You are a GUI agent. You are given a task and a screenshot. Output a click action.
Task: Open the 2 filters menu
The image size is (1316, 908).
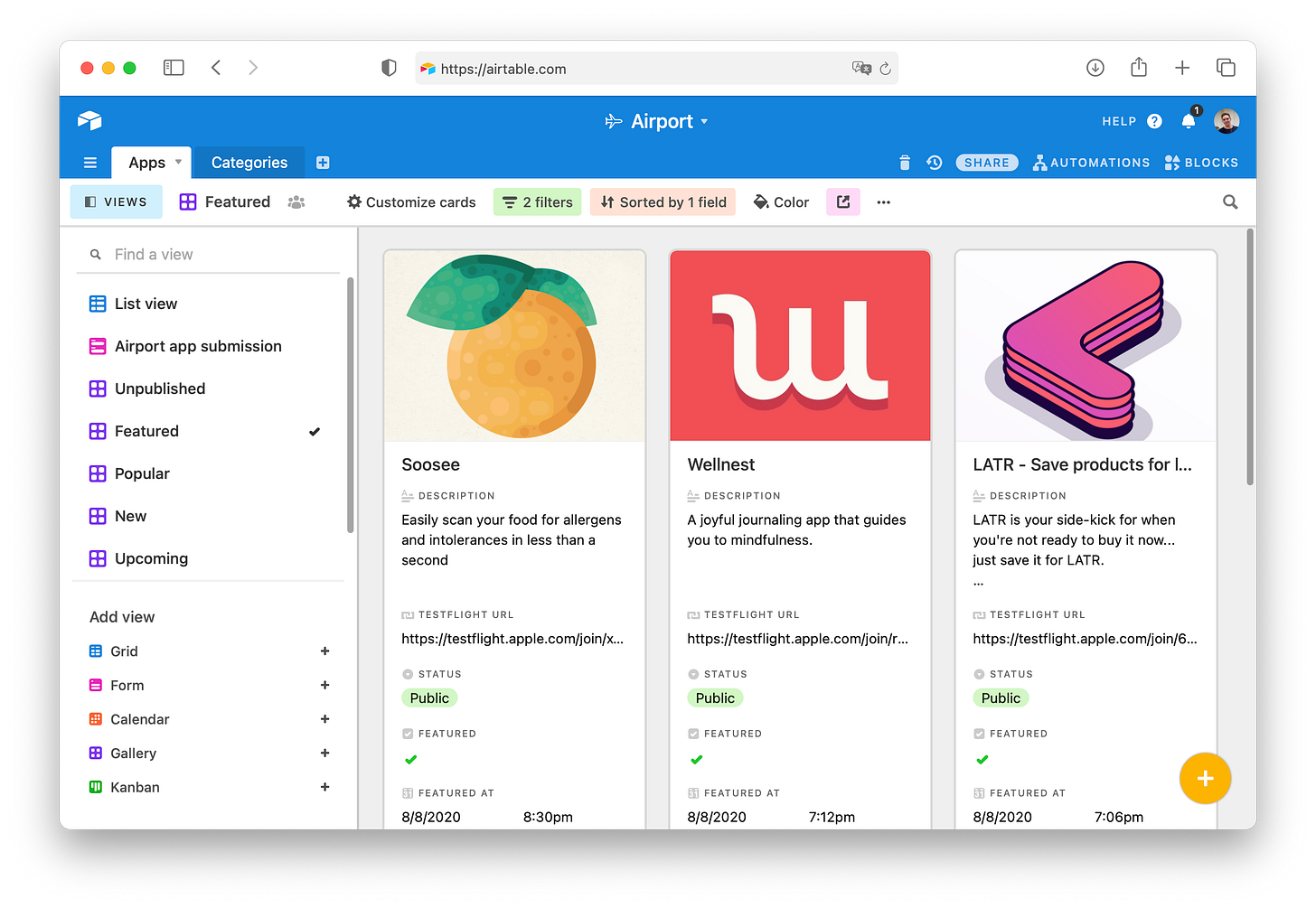[x=538, y=202]
